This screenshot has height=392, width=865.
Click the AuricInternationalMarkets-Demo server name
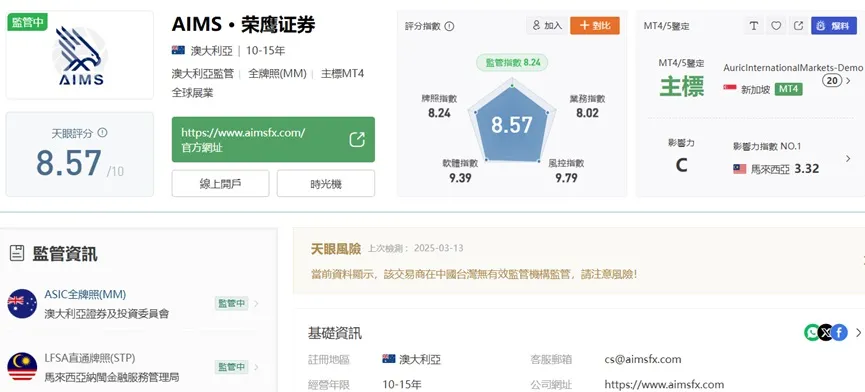coord(793,68)
